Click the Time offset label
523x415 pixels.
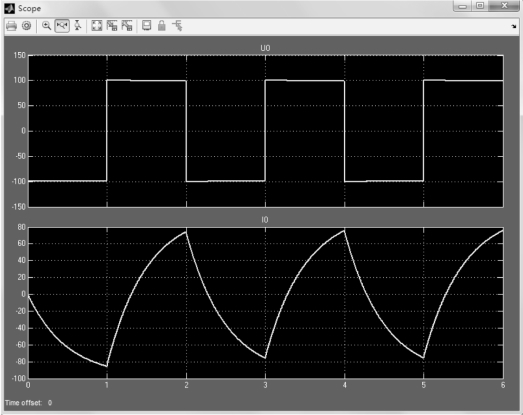pyautogui.click(x=23, y=403)
